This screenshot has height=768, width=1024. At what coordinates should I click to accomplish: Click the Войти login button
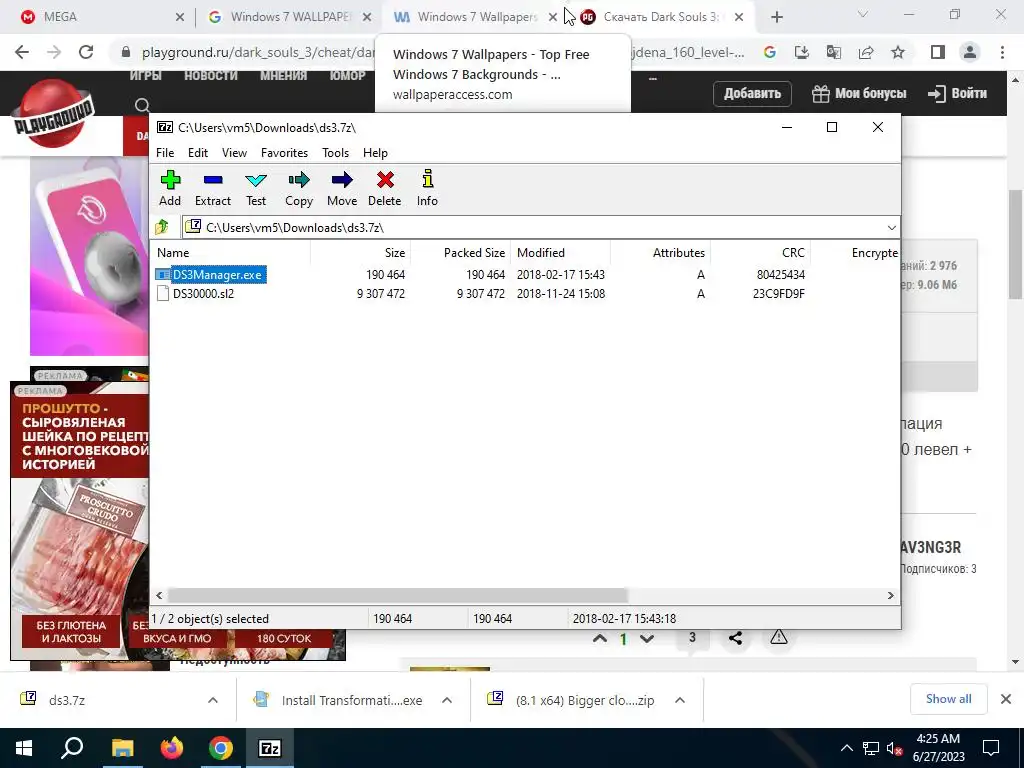(x=957, y=93)
